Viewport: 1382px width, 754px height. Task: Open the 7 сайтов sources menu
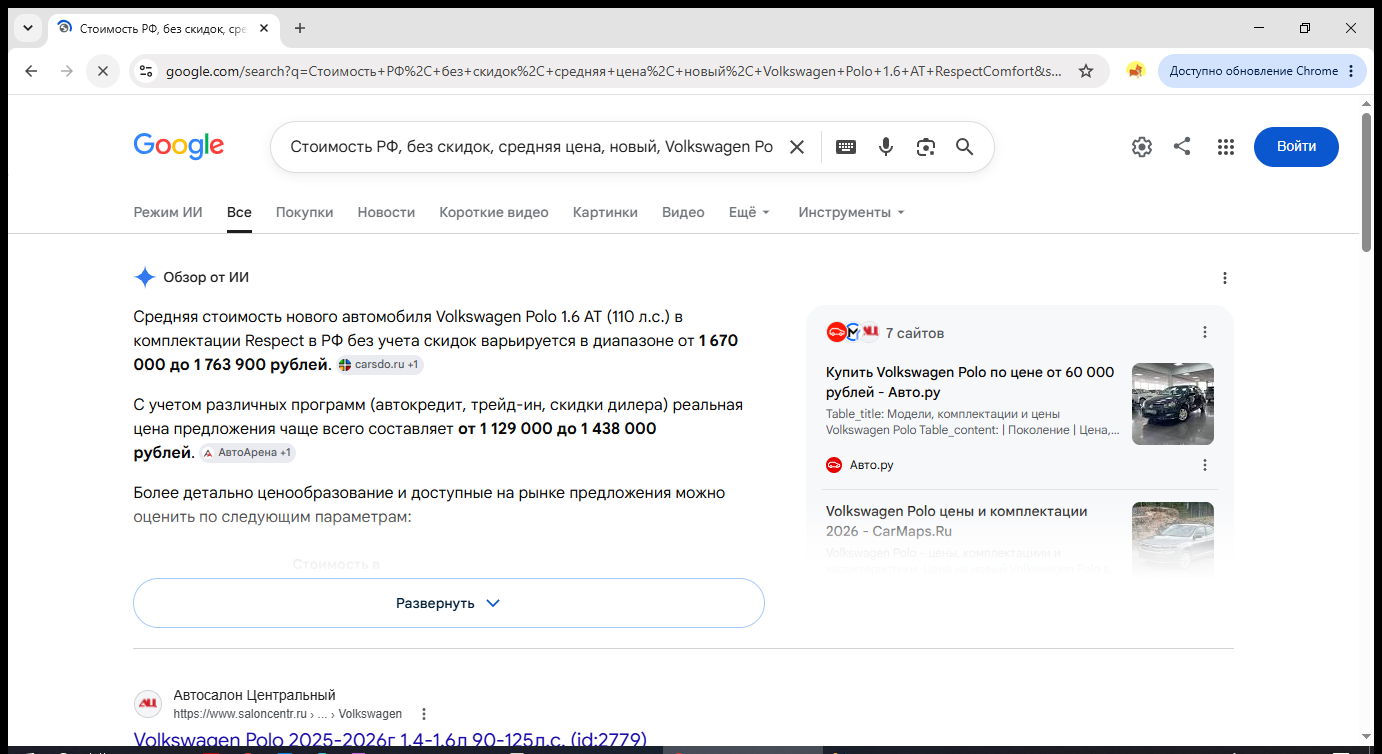1205,332
